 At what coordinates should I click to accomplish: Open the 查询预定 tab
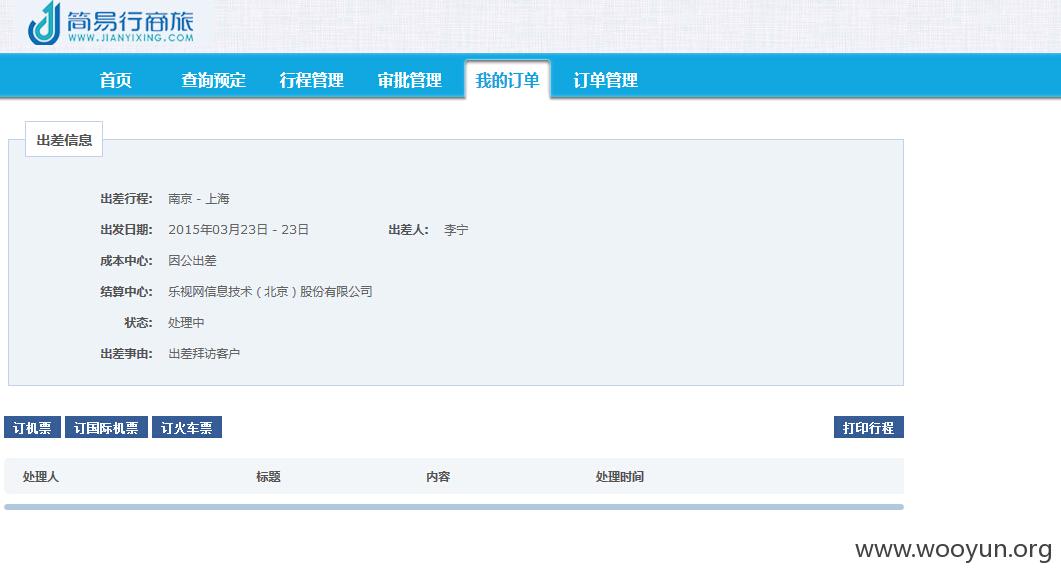pos(214,80)
